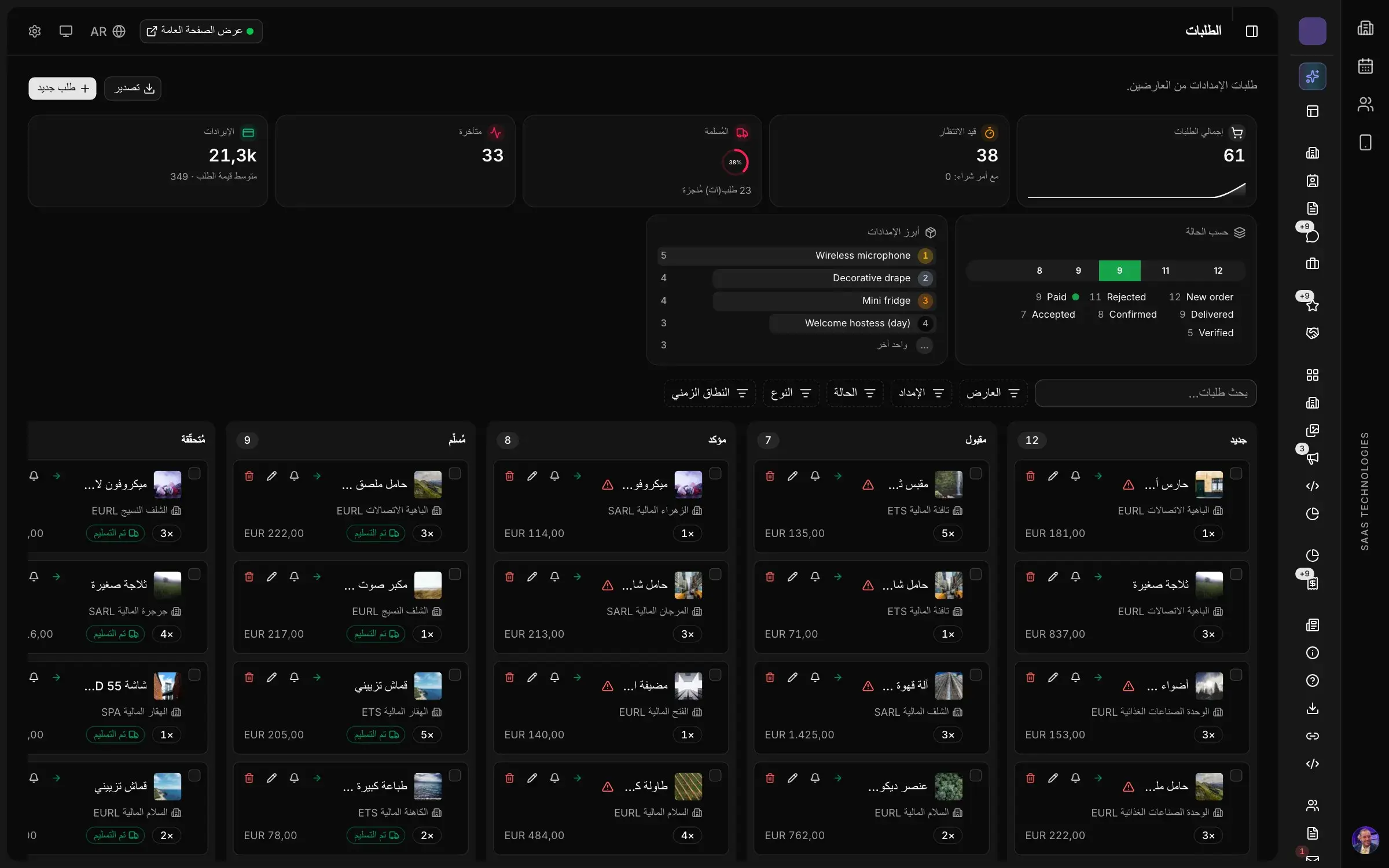Tick checkbox on the EUR 135,00 card

pos(975,473)
